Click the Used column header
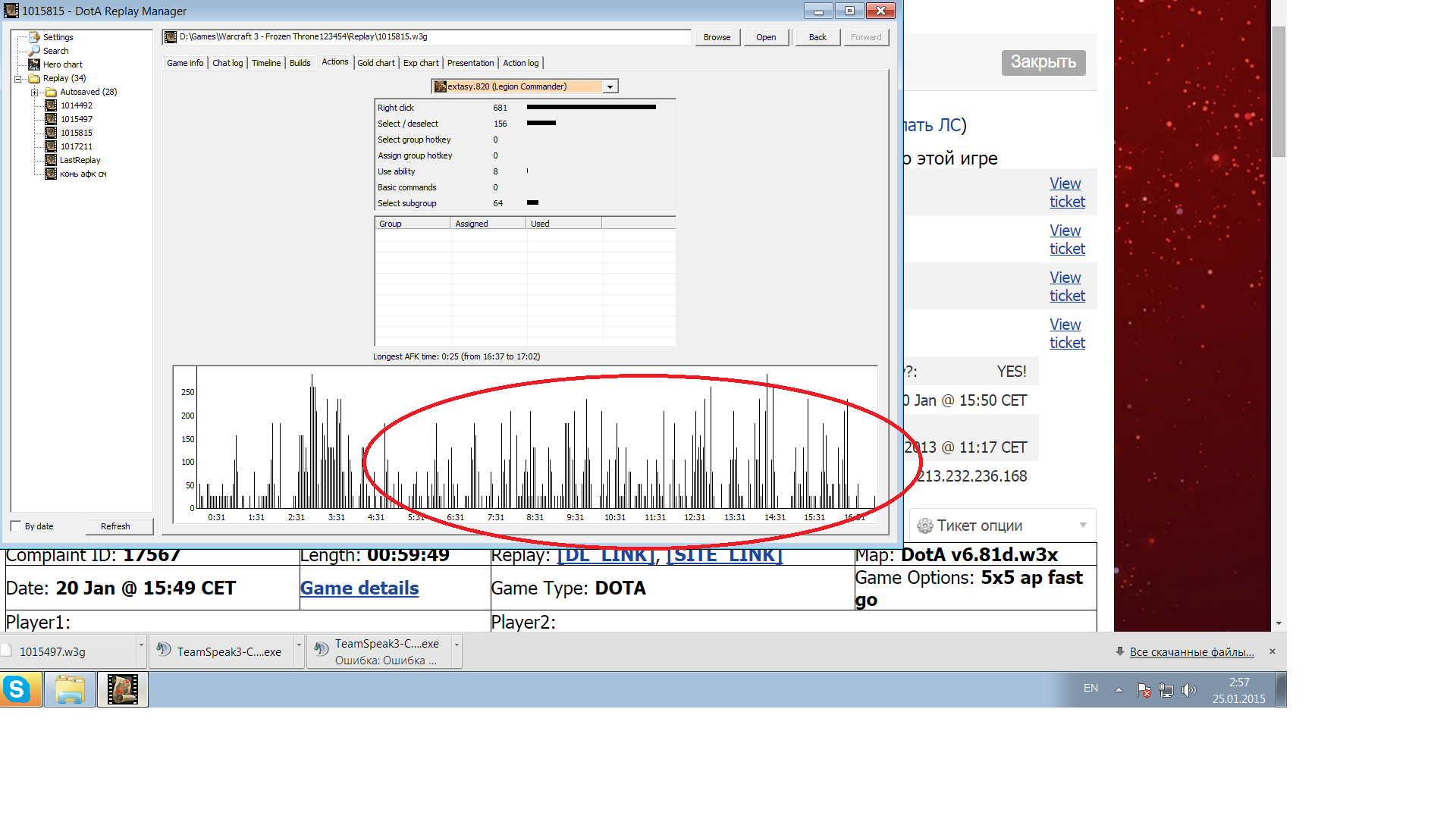 click(564, 224)
